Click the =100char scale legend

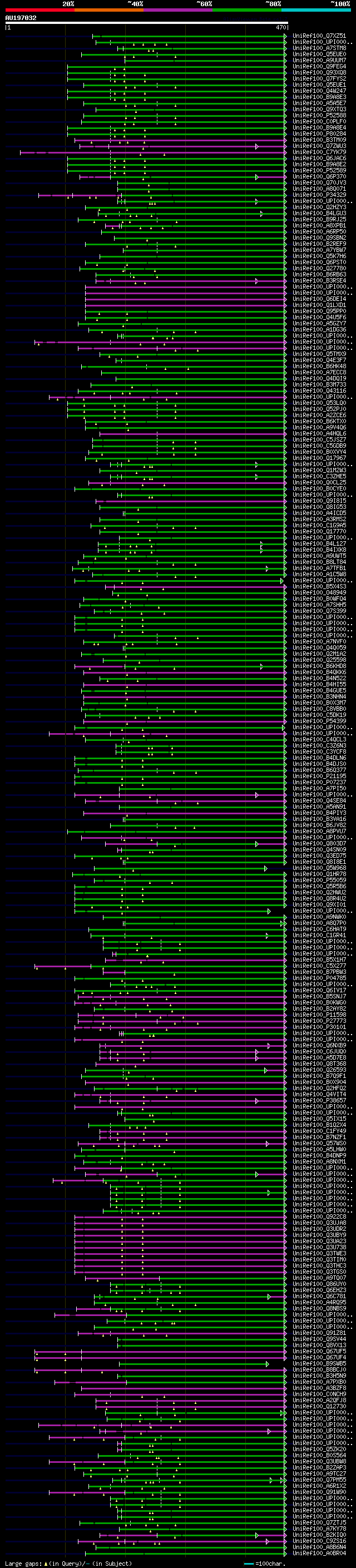coord(264,1564)
